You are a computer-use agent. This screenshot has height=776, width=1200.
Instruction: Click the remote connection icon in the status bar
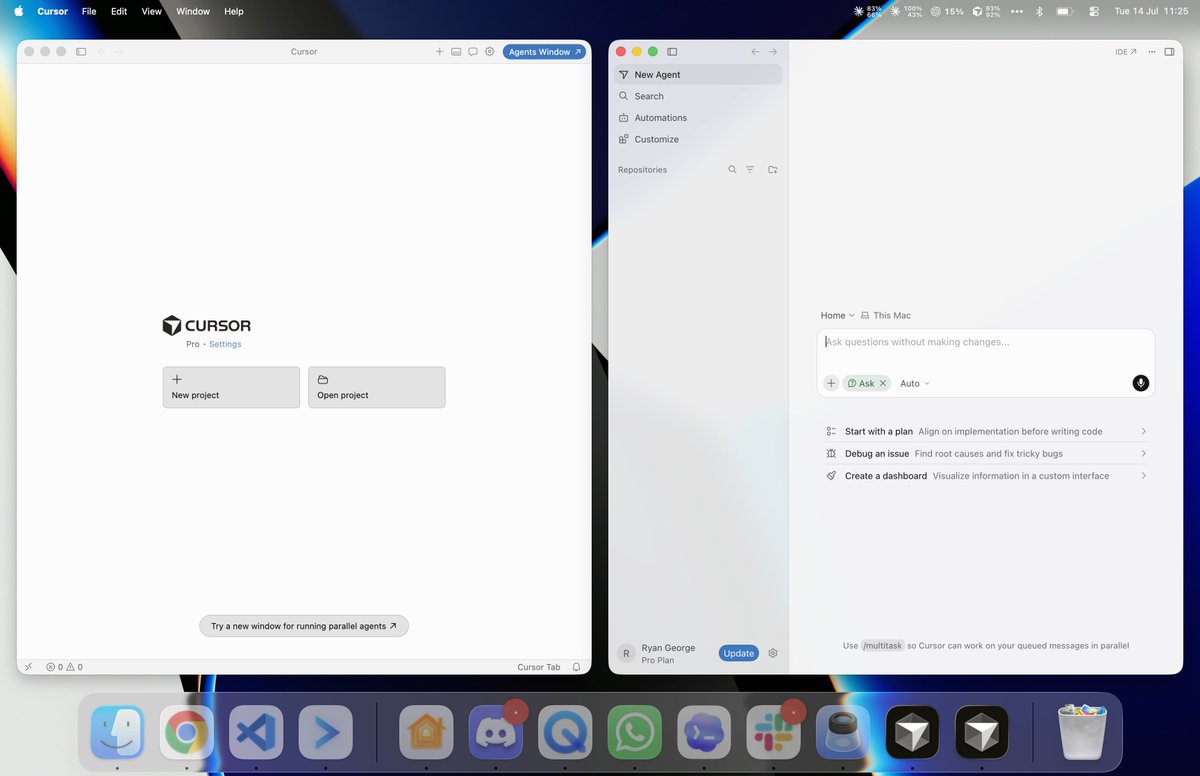(28, 667)
